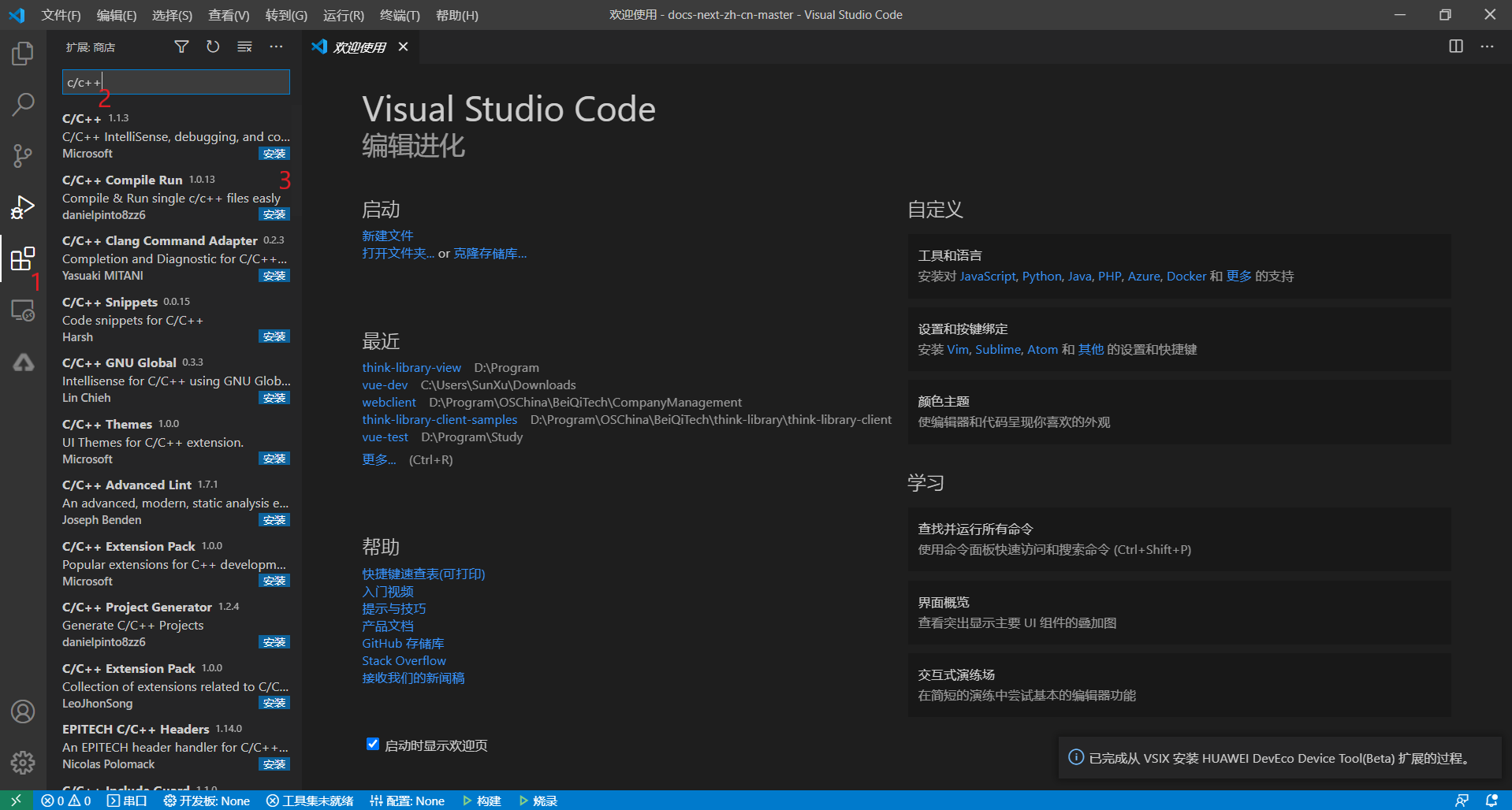This screenshot has width=1512, height=810.
Task: Click the DevEco install notification message
Action: click(1282, 758)
